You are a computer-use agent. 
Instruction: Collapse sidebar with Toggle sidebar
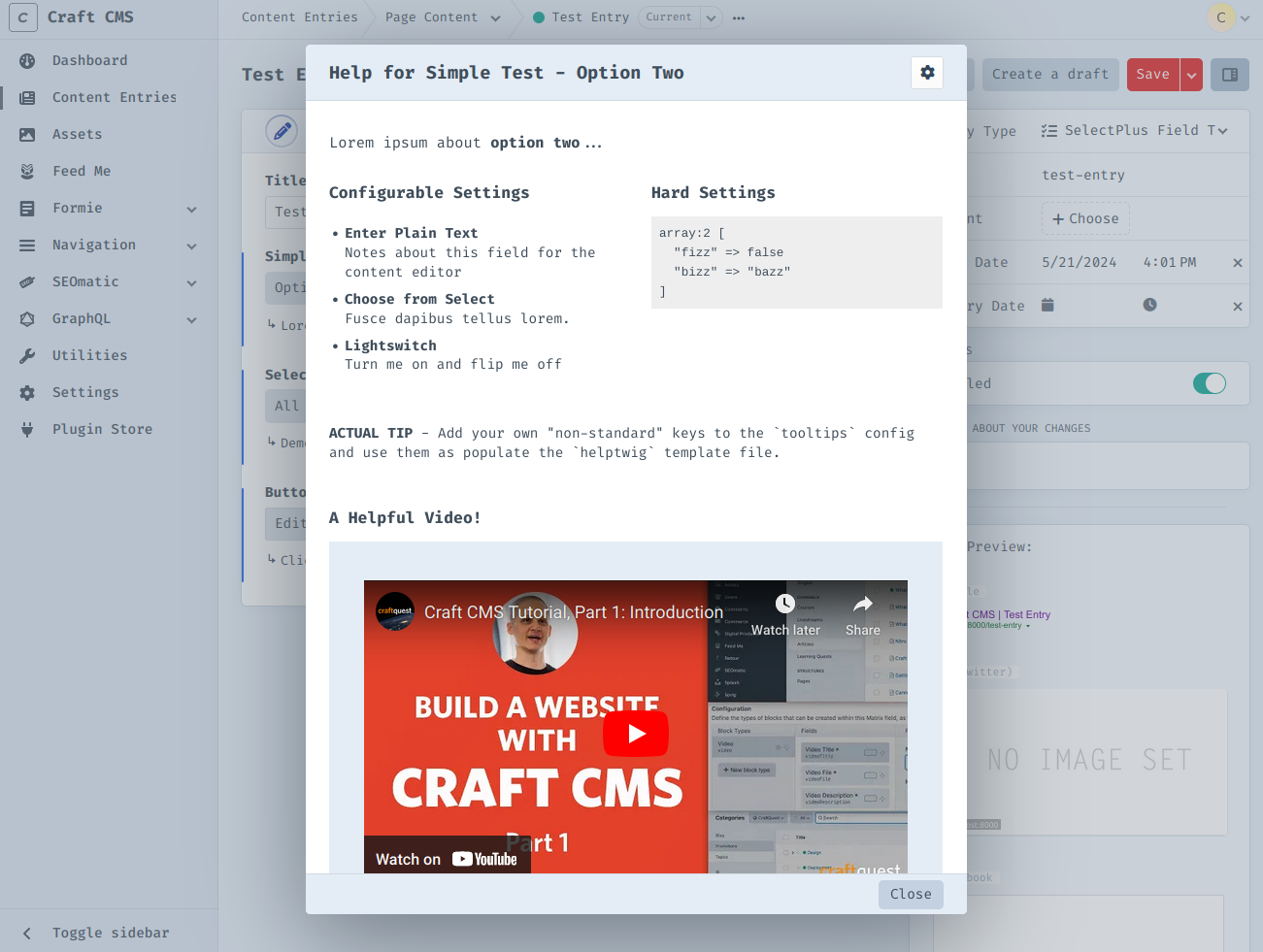(x=109, y=933)
